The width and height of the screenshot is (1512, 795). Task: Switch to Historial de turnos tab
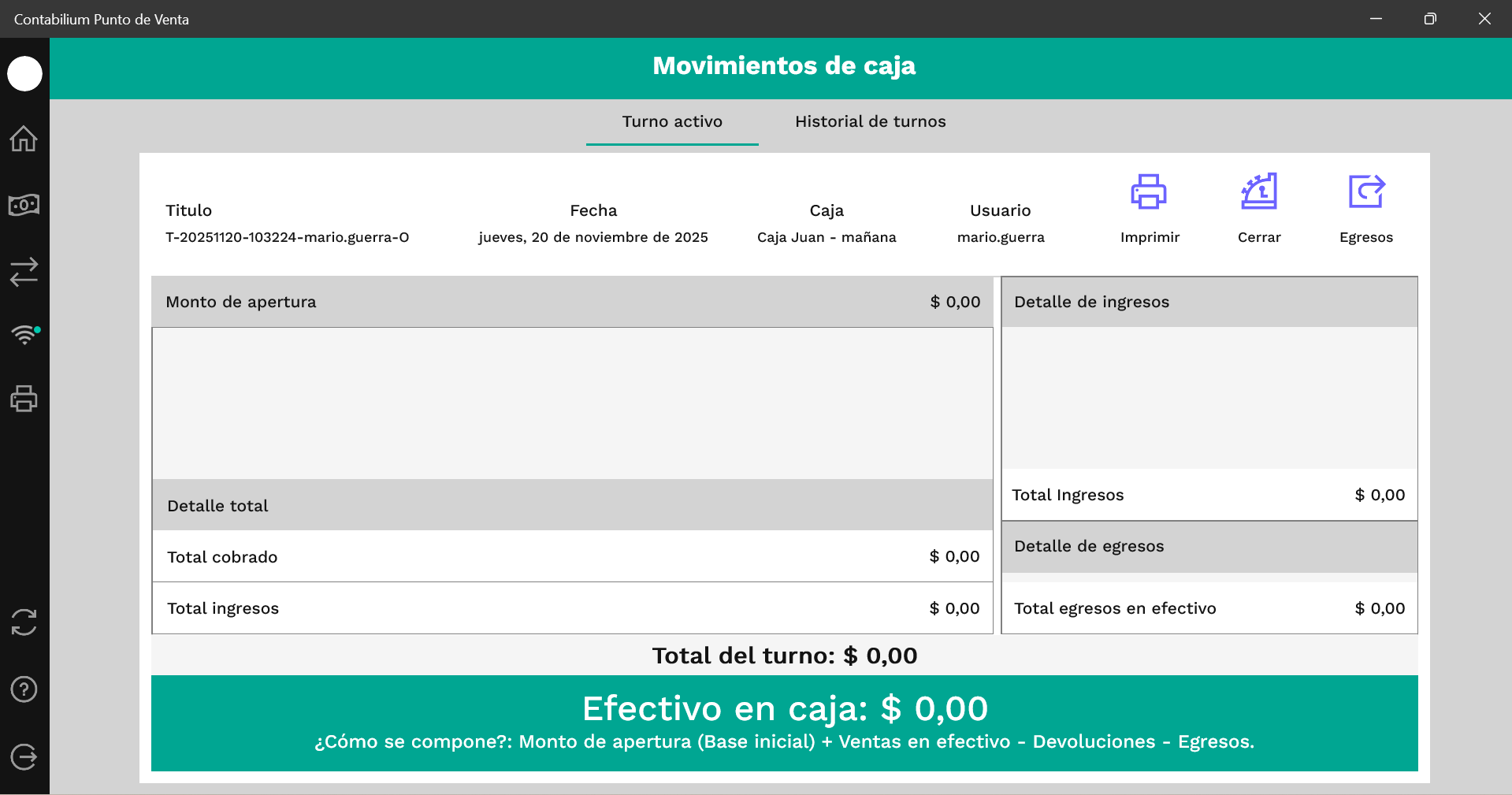[x=870, y=121]
